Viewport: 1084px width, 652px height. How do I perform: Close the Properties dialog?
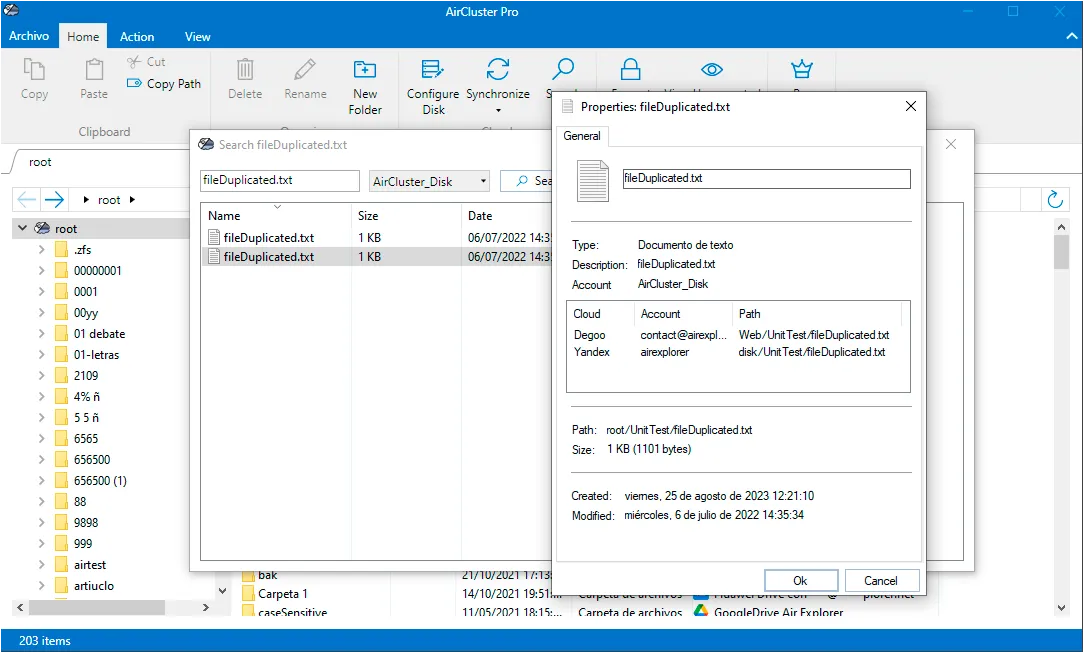pos(910,106)
